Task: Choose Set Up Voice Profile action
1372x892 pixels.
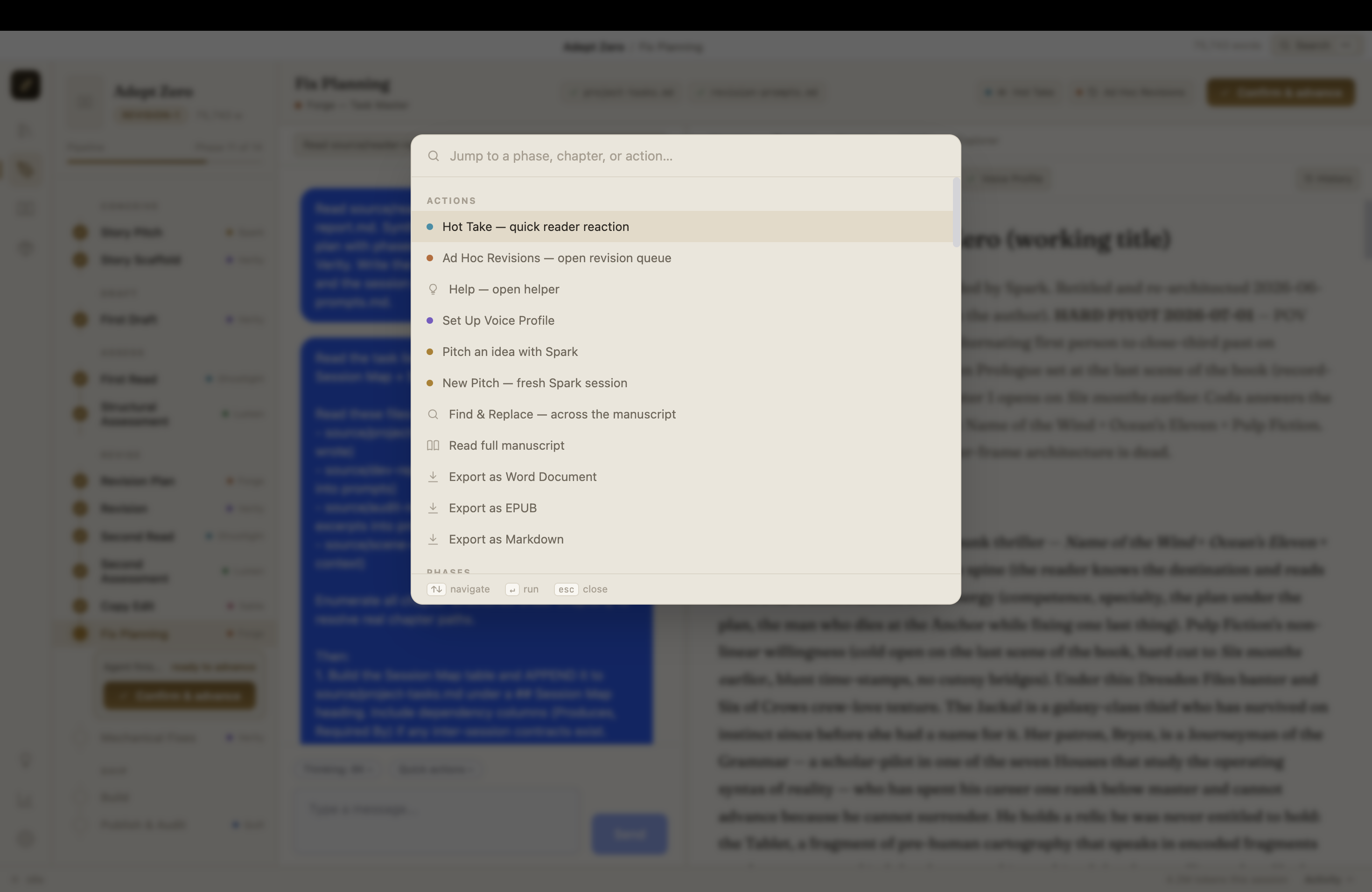Action: (x=681, y=321)
